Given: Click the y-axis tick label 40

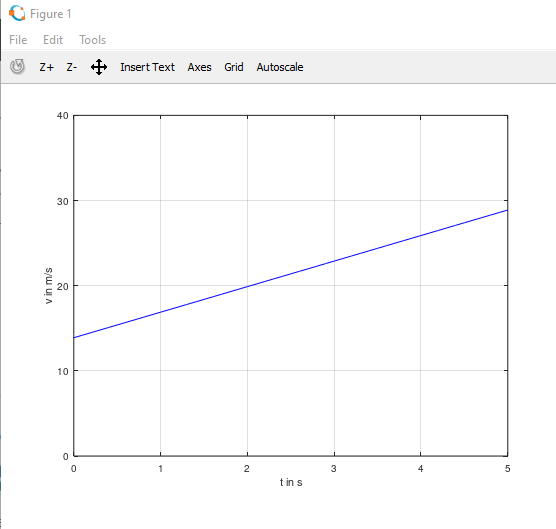Looking at the screenshot, I should point(62,116).
